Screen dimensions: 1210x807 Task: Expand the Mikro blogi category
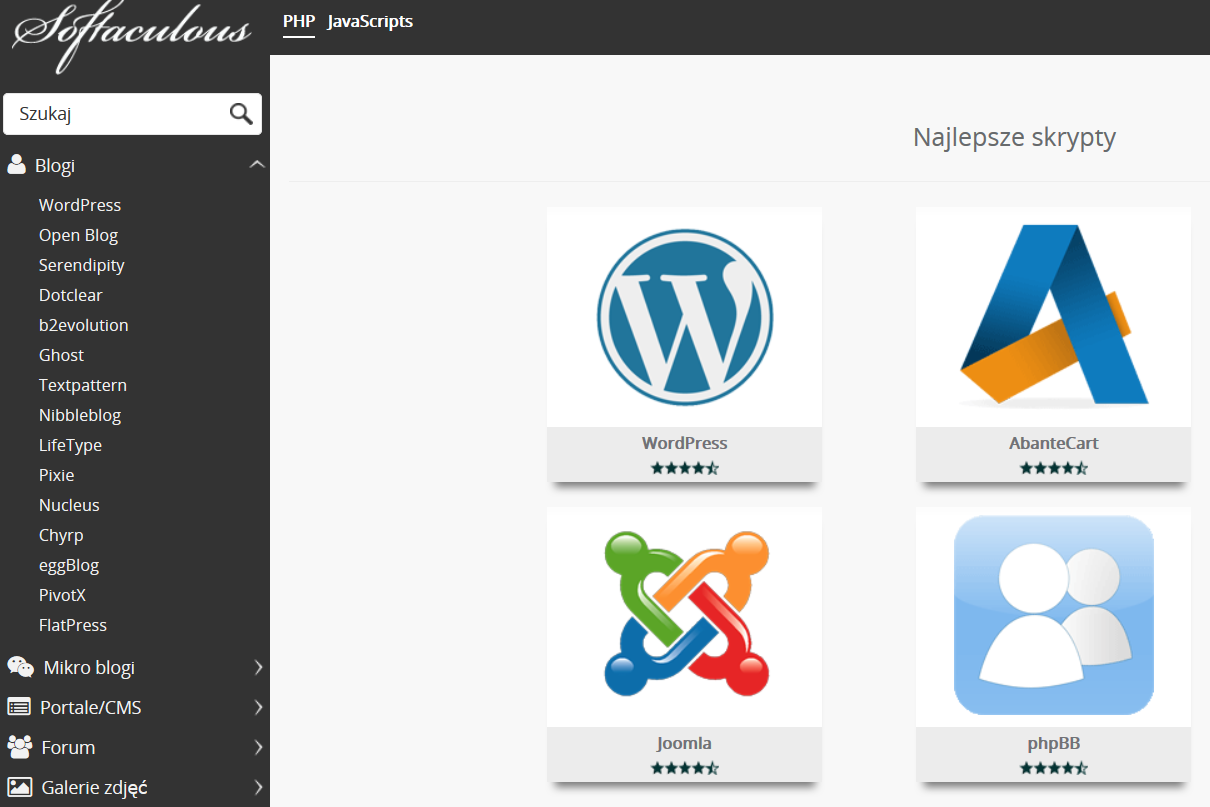[x=258, y=667]
